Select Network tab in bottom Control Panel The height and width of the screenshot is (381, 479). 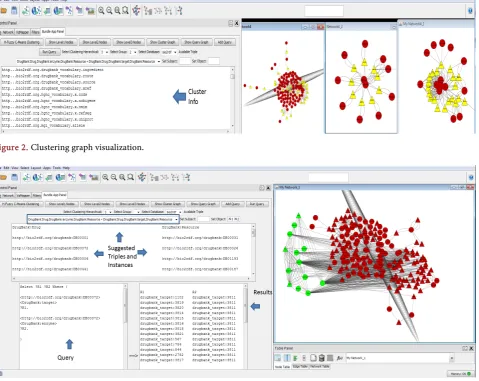coord(8,195)
